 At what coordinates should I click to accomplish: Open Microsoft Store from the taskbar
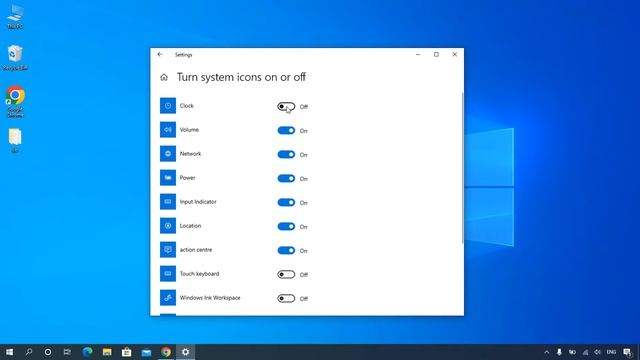(x=127, y=352)
